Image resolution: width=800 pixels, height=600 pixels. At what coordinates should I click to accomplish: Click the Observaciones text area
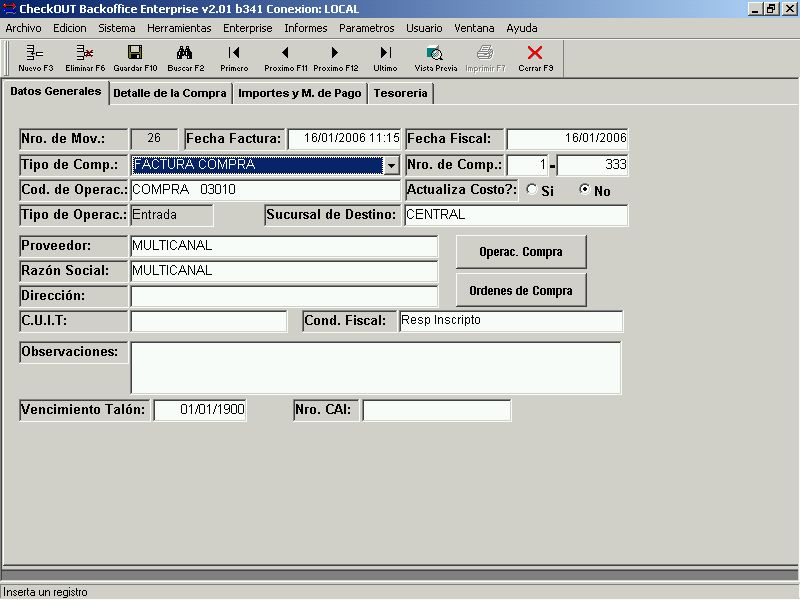click(x=376, y=368)
